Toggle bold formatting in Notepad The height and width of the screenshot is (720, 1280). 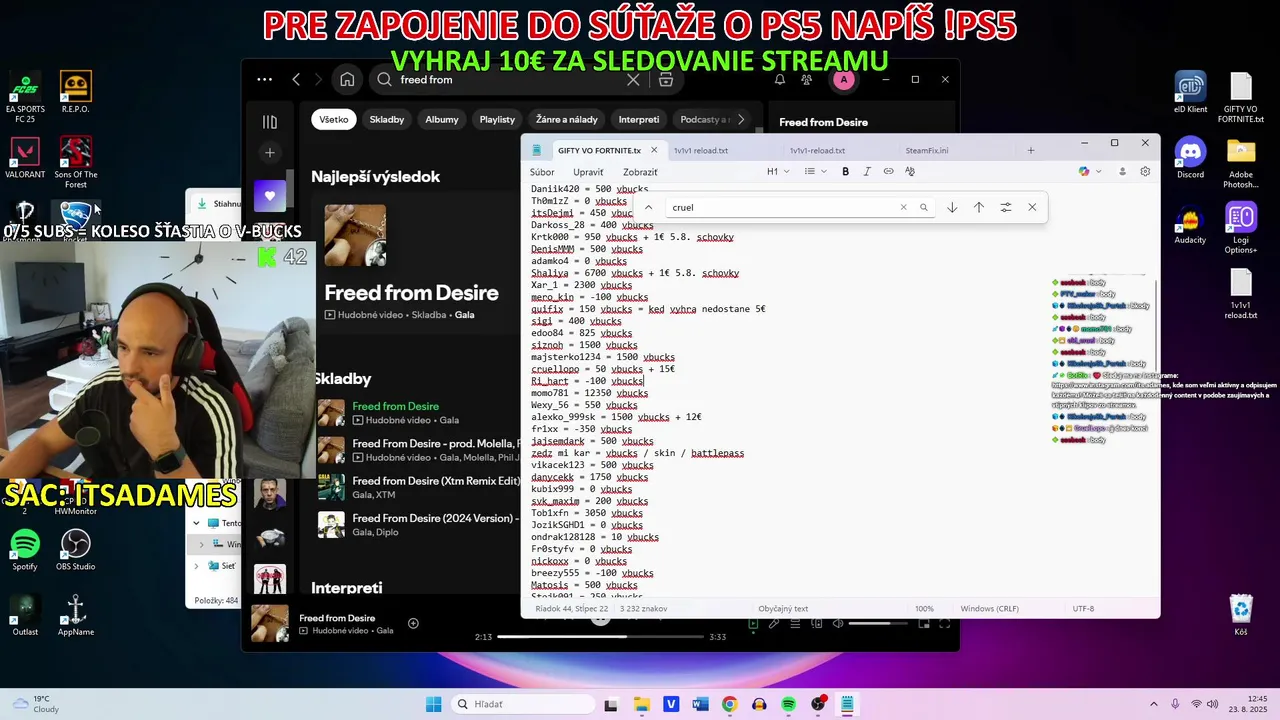tap(845, 172)
